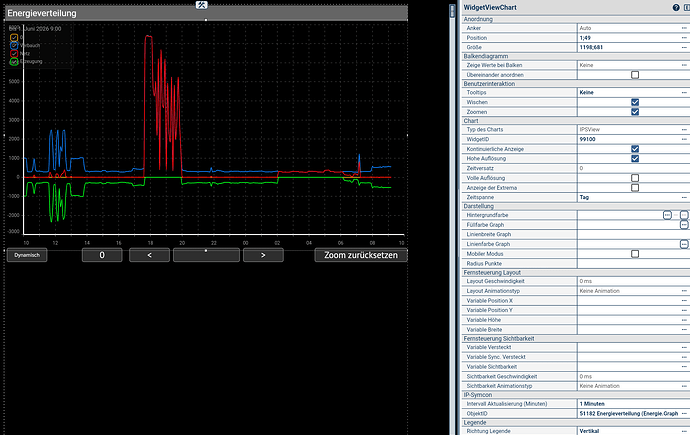Open the Variable Versteckt selector
The width and height of the screenshot is (690, 435).
coord(684,347)
